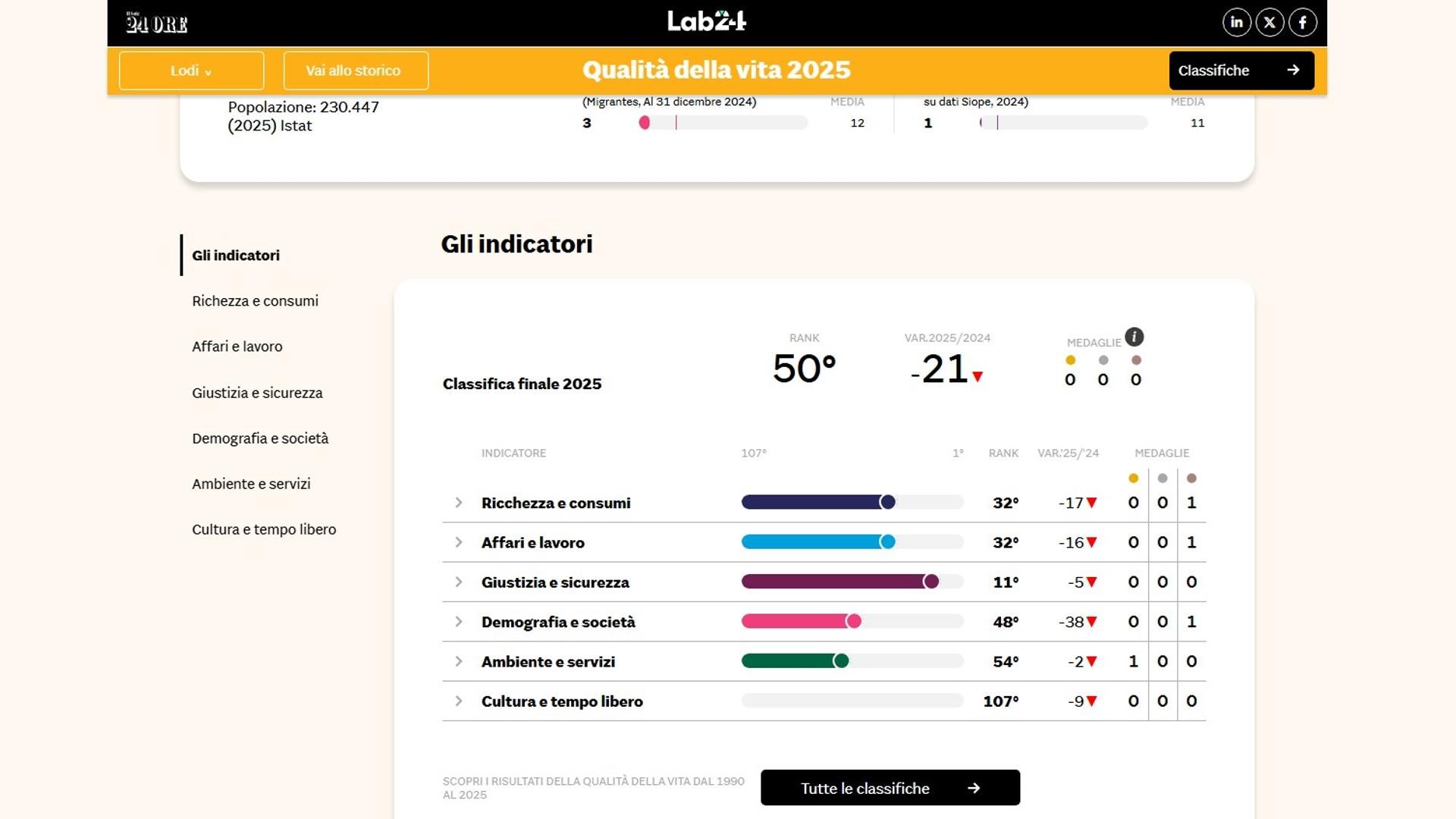Click the Medaglie info icon
This screenshot has height=819, width=1456.
coord(1134,337)
